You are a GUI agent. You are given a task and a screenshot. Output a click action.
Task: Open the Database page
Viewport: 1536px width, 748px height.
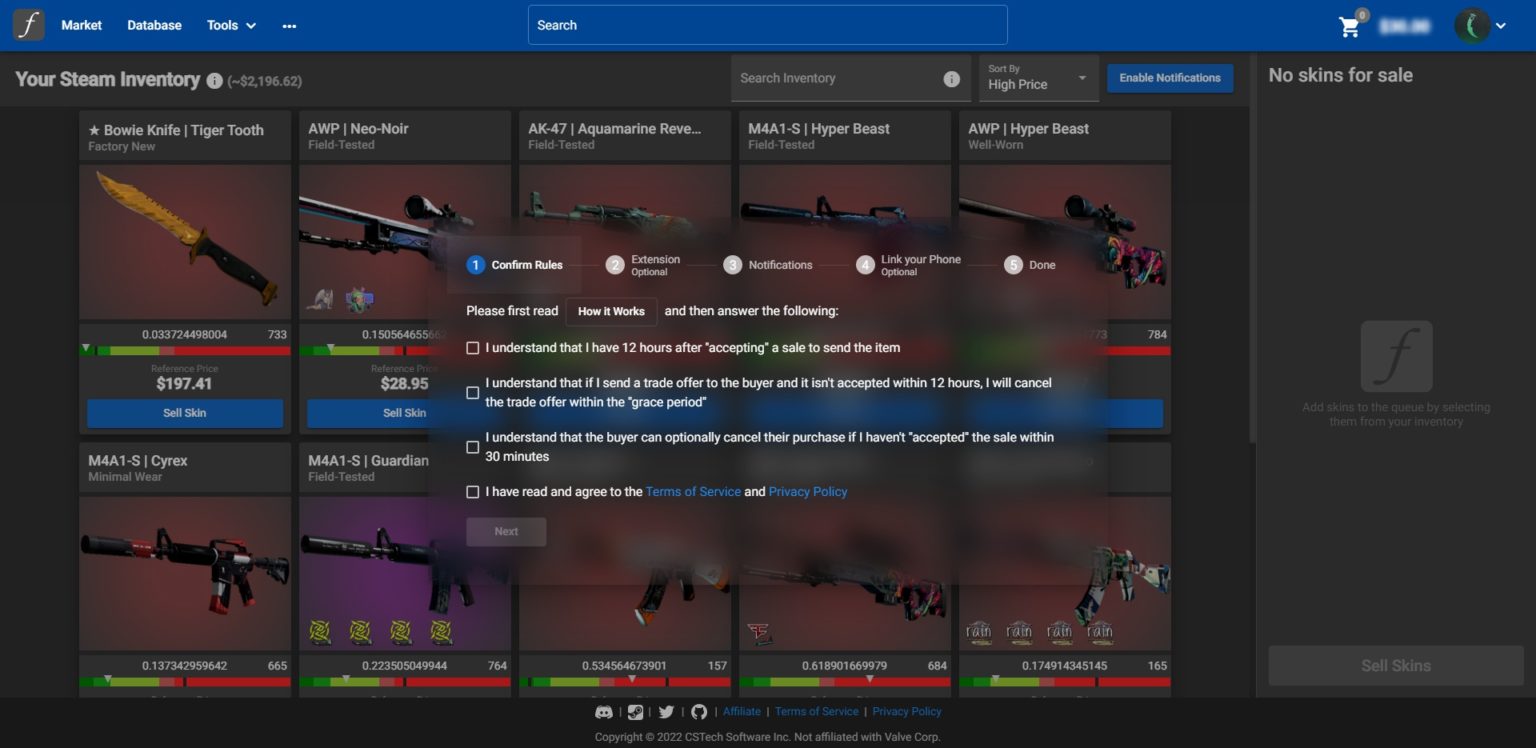pos(154,25)
